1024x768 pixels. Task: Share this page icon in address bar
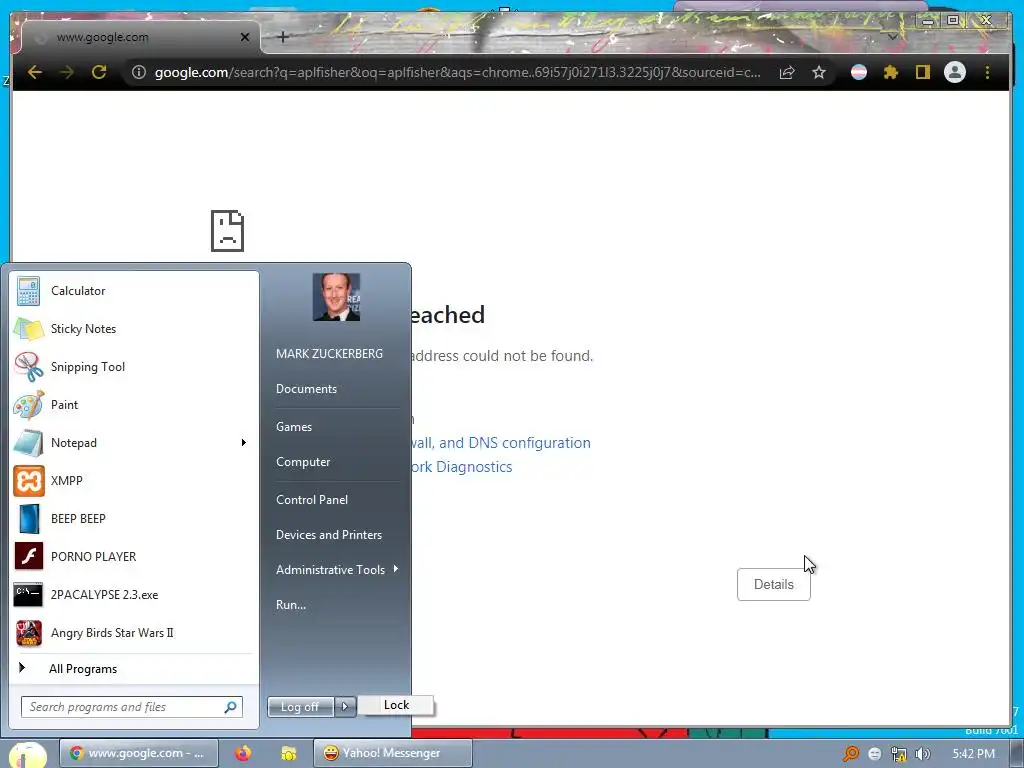click(x=787, y=72)
